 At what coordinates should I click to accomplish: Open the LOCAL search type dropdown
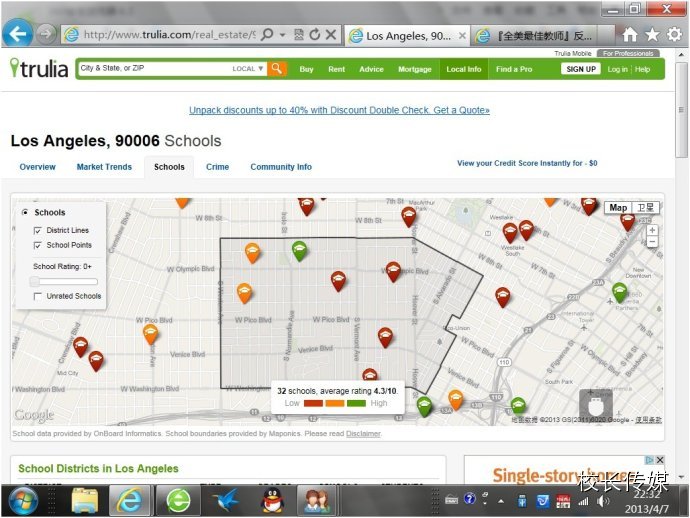(x=248, y=69)
